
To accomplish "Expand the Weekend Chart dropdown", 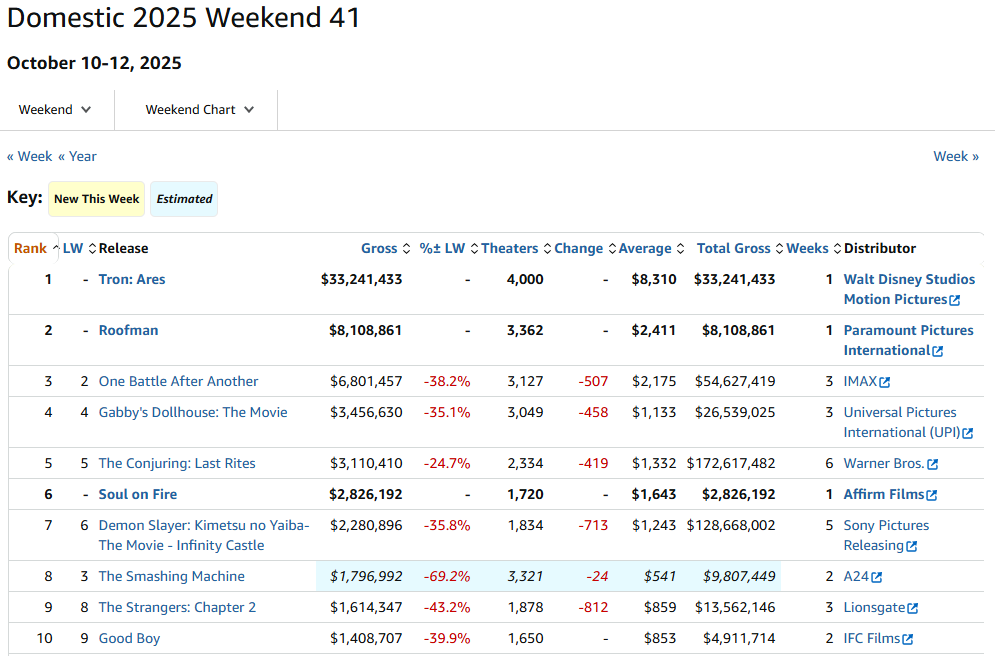I will [199, 110].
